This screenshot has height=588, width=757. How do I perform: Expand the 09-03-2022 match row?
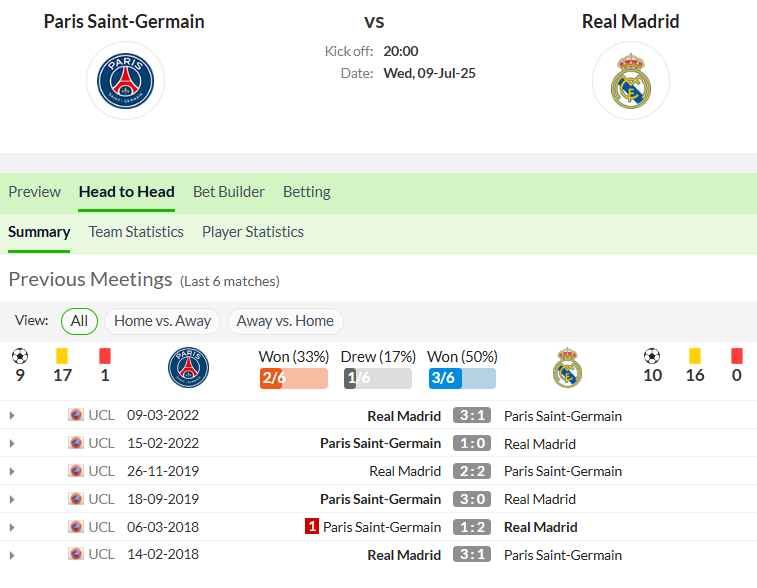coord(12,415)
